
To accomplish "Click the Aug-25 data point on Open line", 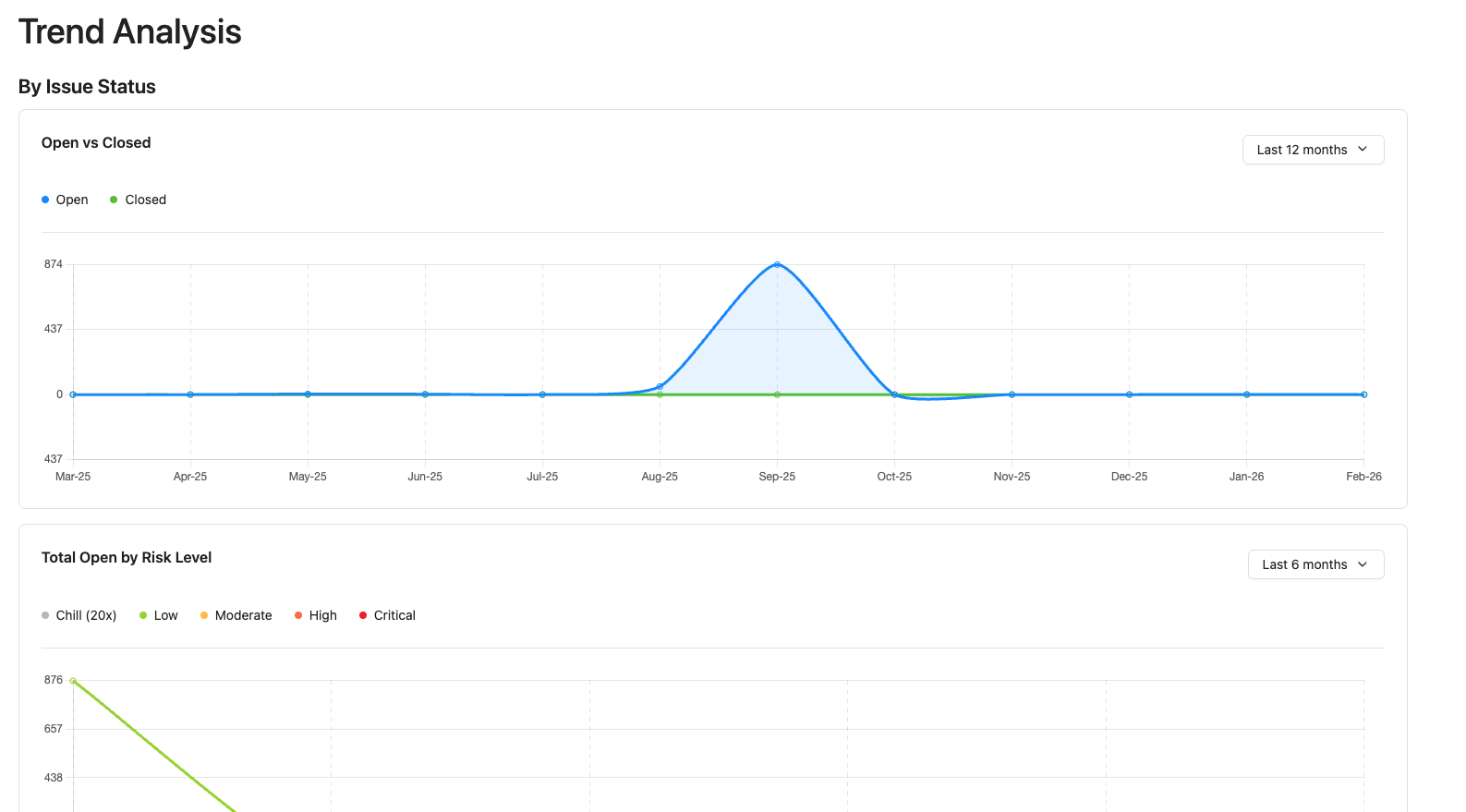I will (660, 386).
